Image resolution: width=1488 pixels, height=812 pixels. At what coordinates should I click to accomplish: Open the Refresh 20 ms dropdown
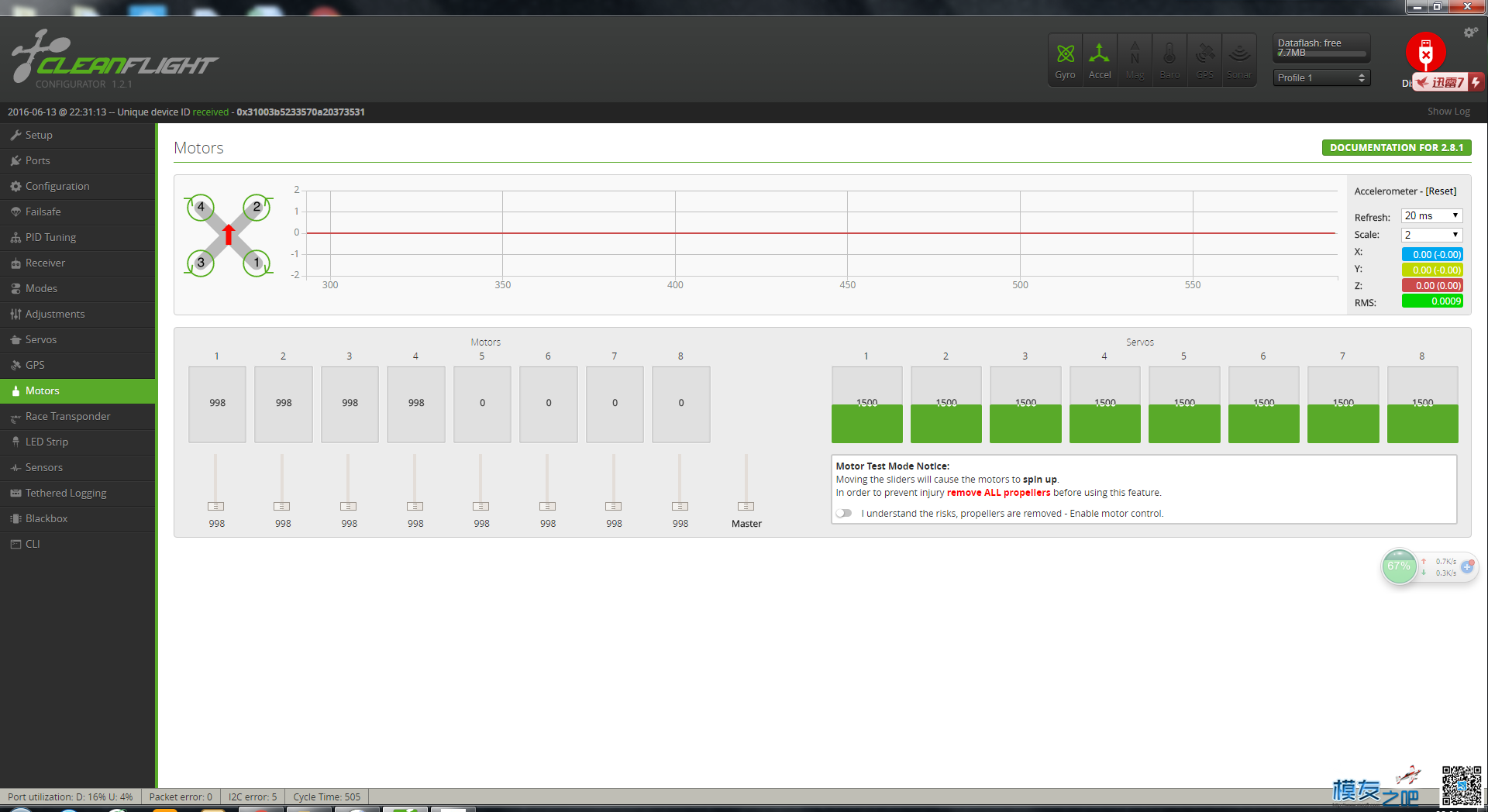1431,215
